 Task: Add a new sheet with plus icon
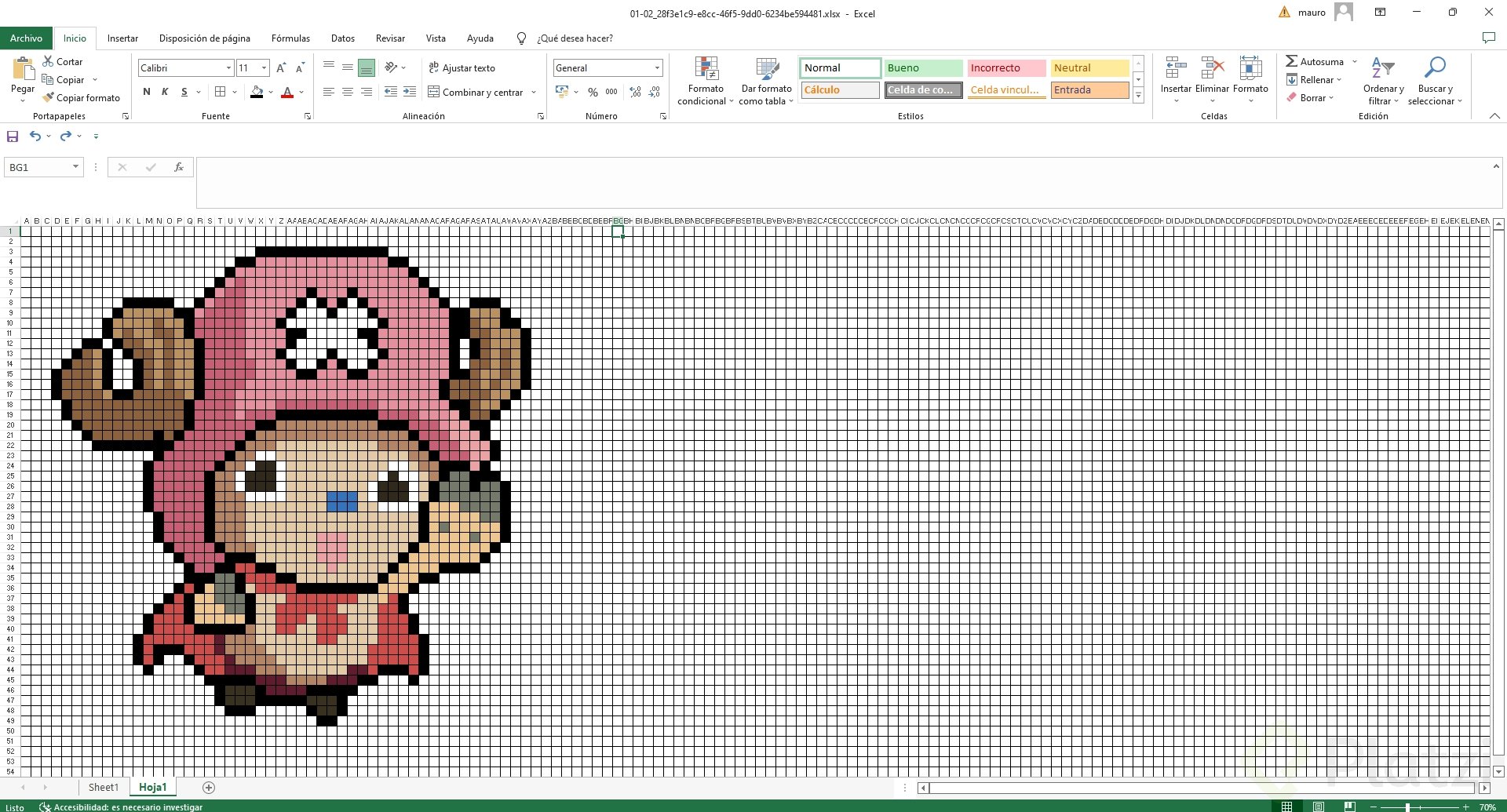(x=209, y=787)
